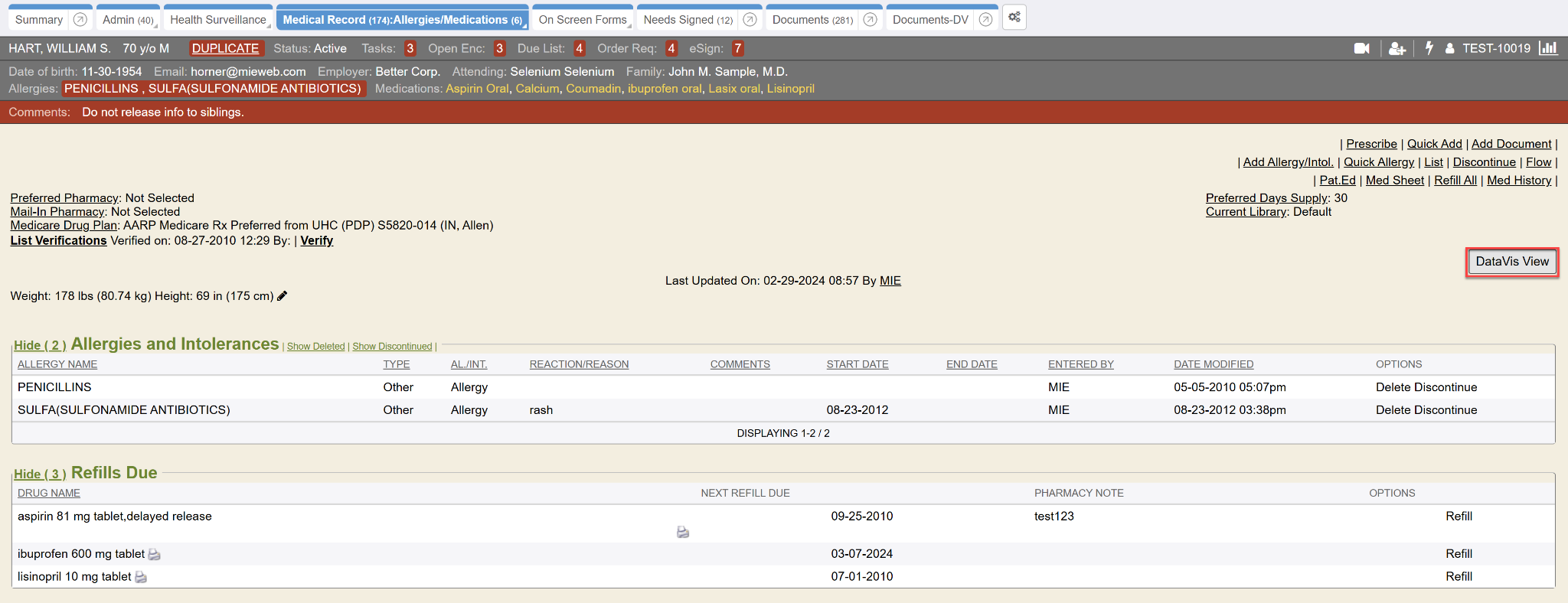Open the tab settings gears icon

coord(1014,18)
